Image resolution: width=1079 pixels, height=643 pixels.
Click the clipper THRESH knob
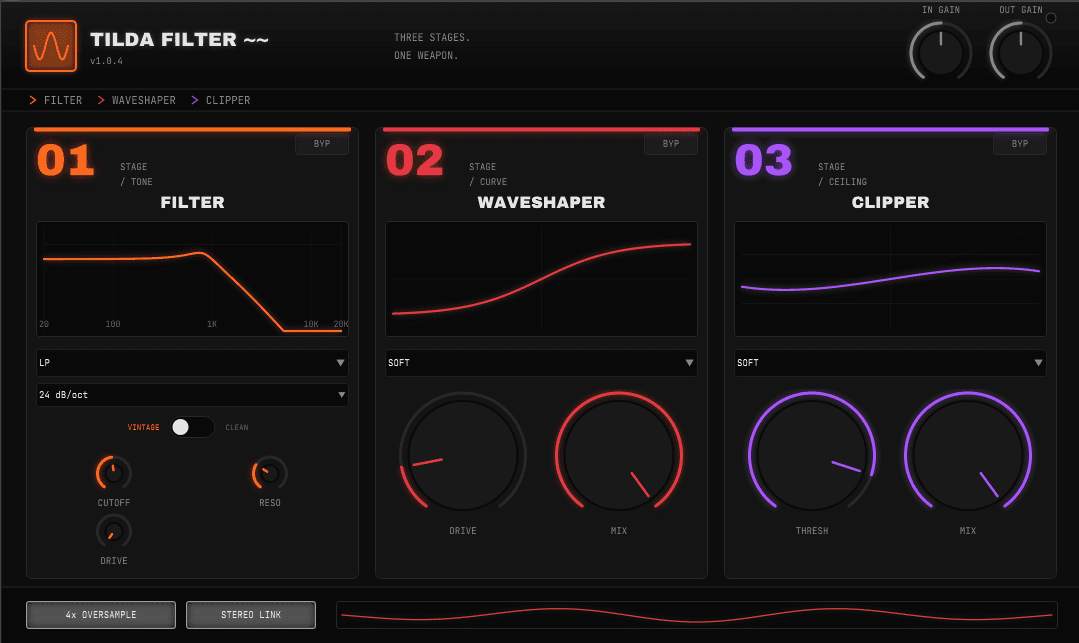(x=812, y=455)
